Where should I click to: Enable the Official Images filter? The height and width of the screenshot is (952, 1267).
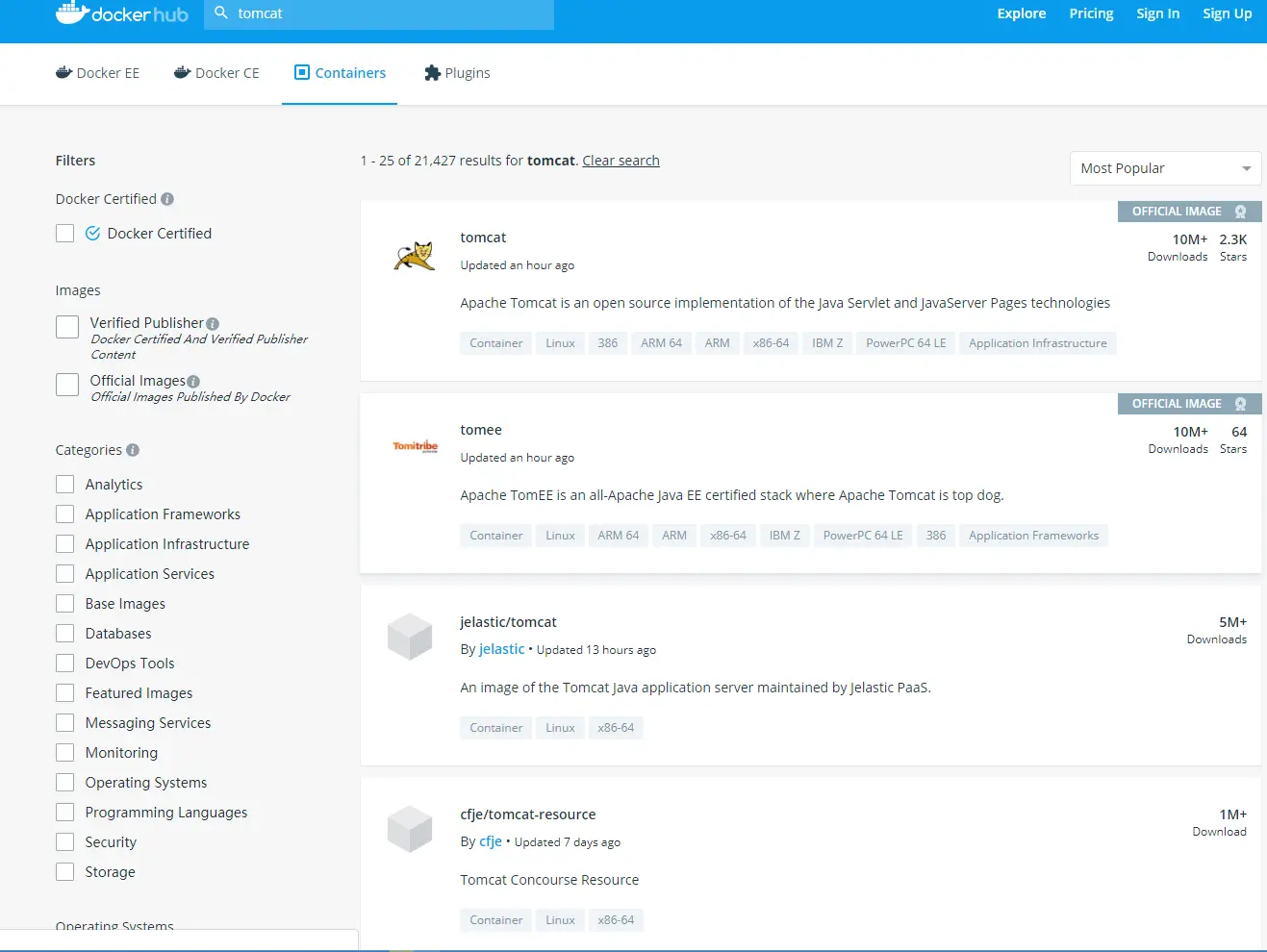click(x=67, y=385)
